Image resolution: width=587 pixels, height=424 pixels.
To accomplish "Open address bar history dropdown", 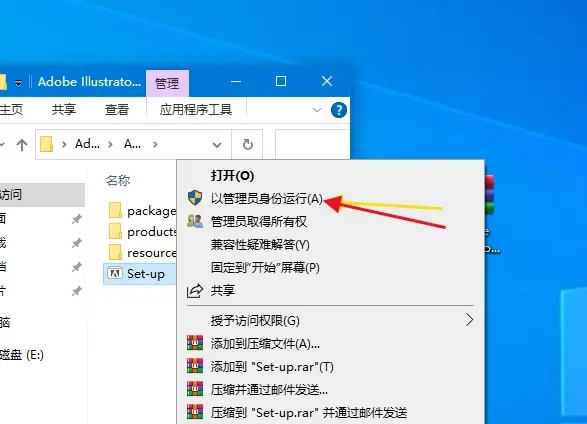I will (x=217, y=144).
